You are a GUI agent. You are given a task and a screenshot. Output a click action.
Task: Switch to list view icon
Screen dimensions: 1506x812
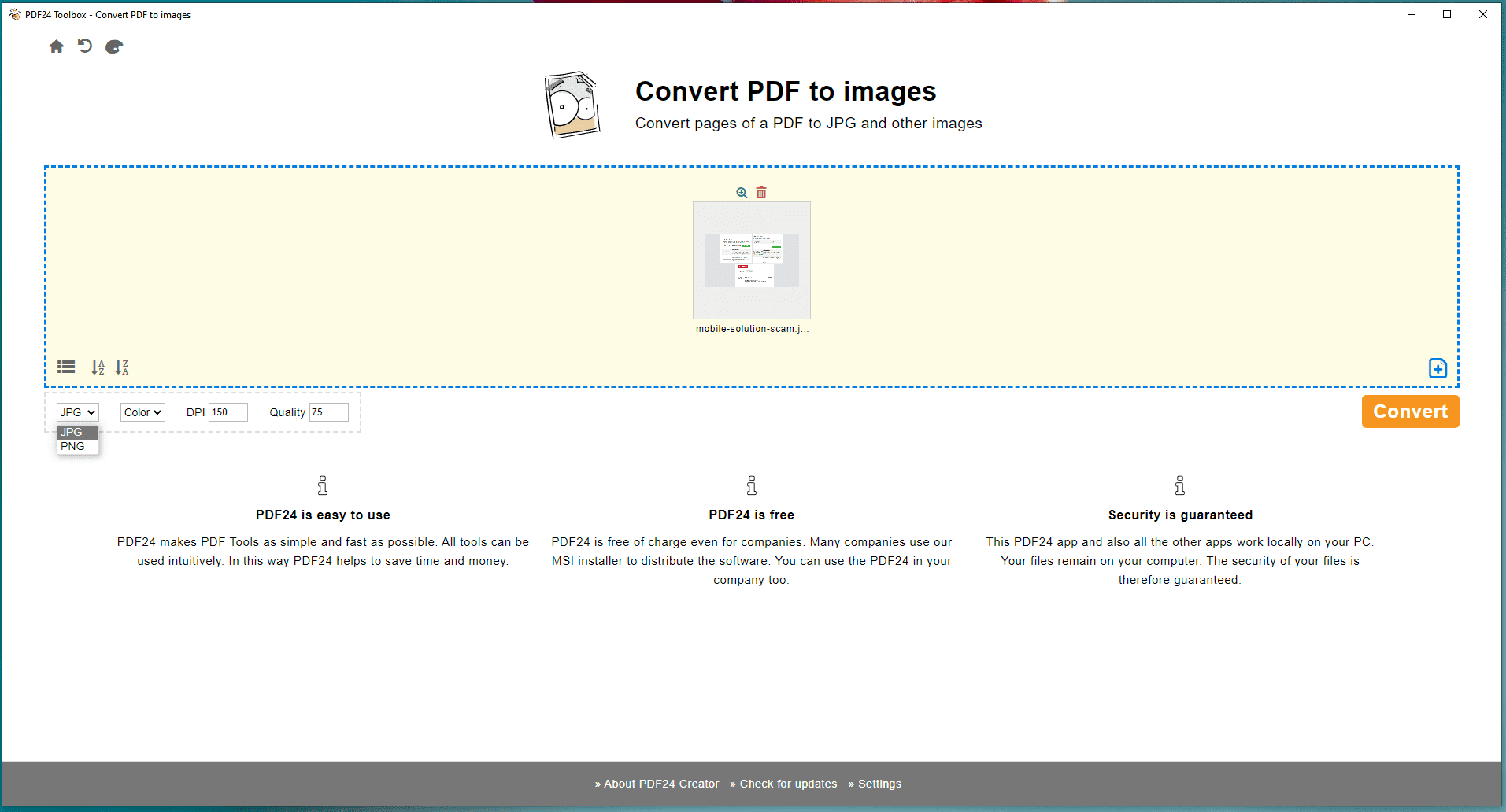tap(66, 367)
